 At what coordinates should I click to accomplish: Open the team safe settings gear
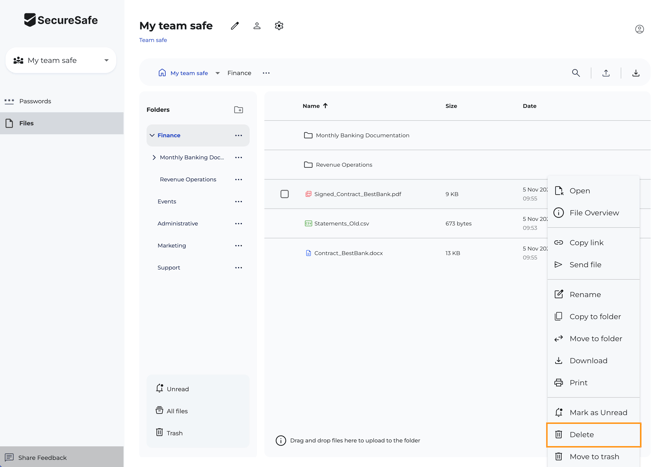click(279, 26)
